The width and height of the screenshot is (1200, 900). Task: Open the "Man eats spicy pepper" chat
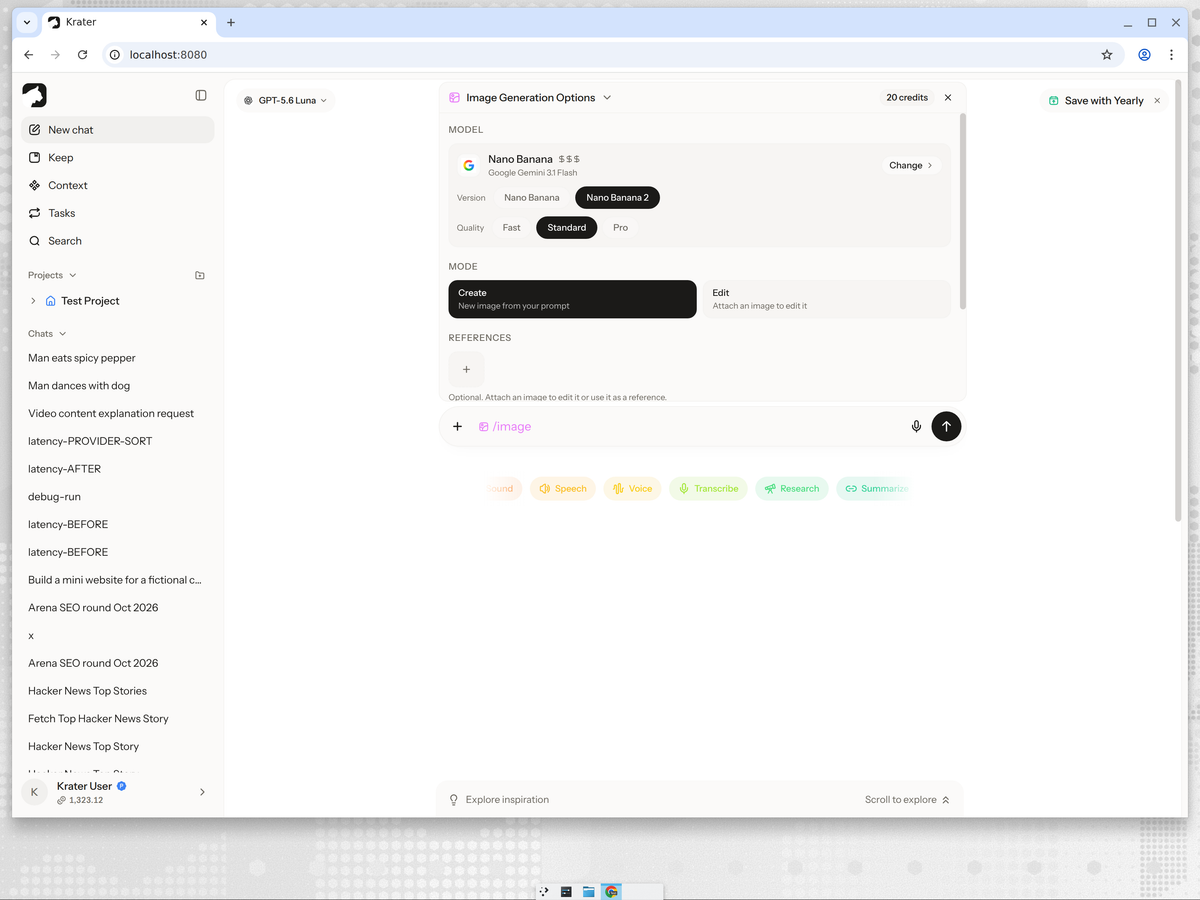[117, 358]
